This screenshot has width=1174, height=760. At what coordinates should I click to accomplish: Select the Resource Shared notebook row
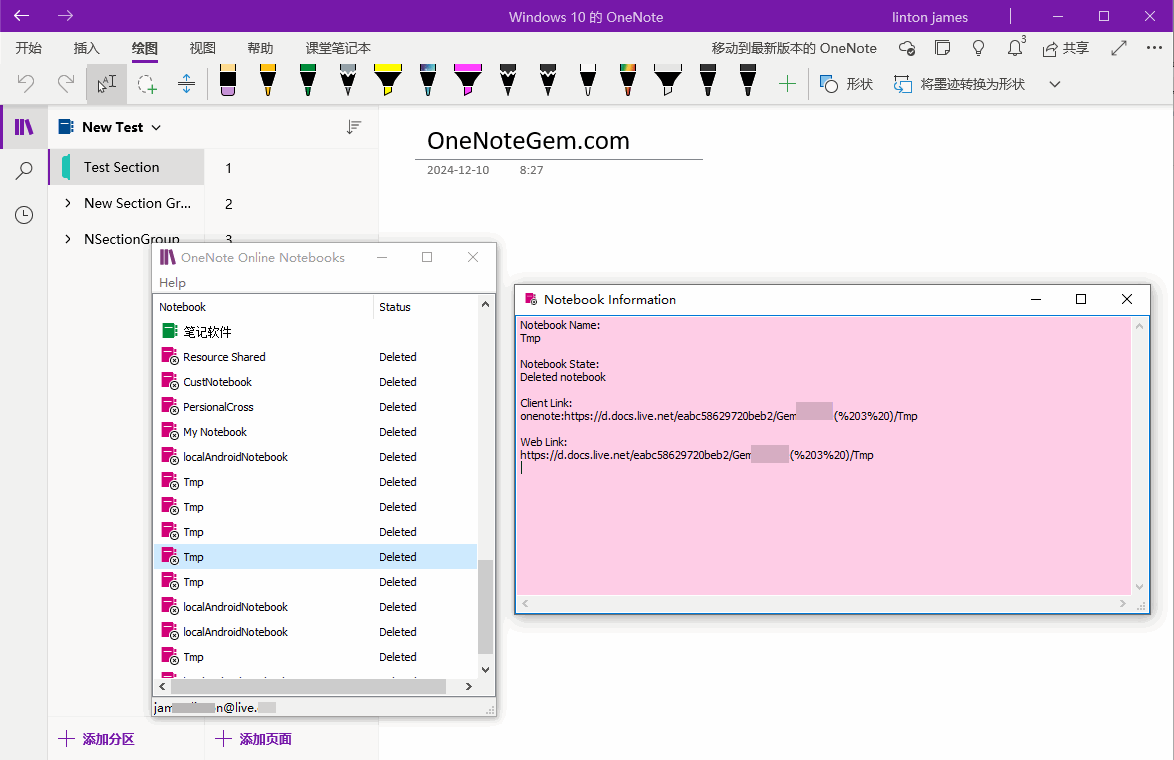click(x=315, y=357)
